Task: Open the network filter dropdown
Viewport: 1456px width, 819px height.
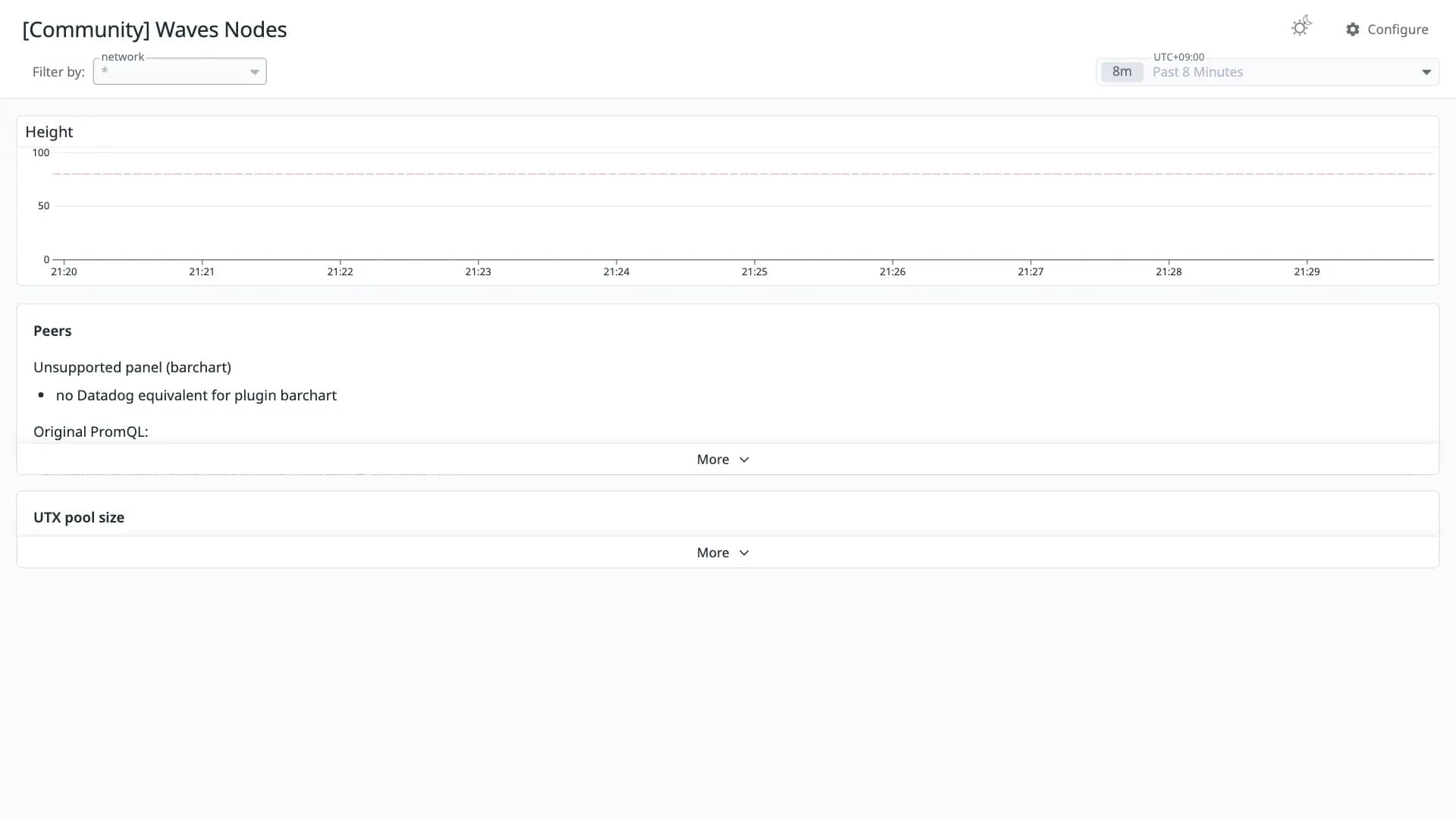Action: click(x=180, y=71)
